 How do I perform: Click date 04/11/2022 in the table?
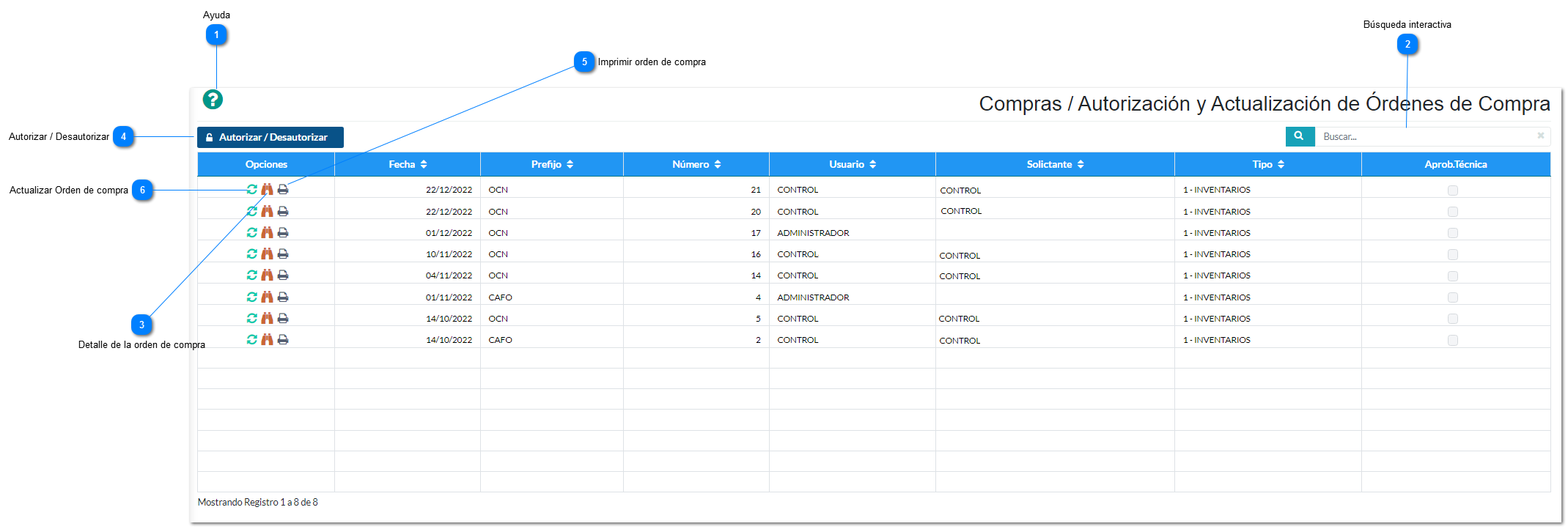449,275
